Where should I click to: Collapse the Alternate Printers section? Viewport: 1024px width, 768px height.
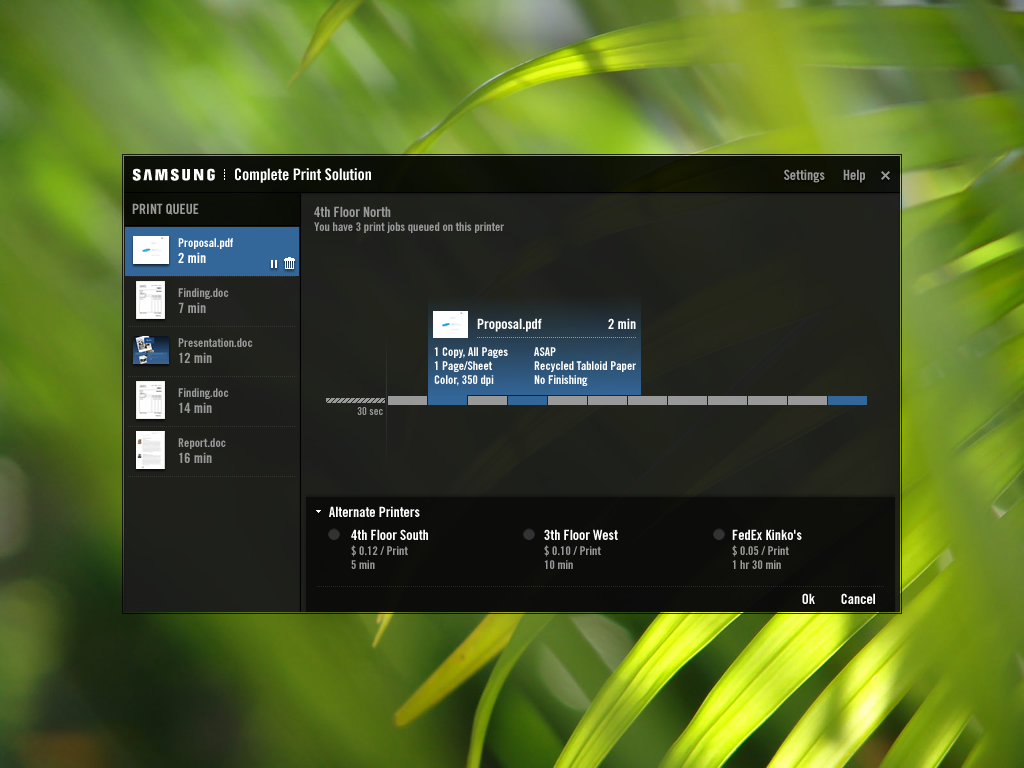(x=318, y=512)
